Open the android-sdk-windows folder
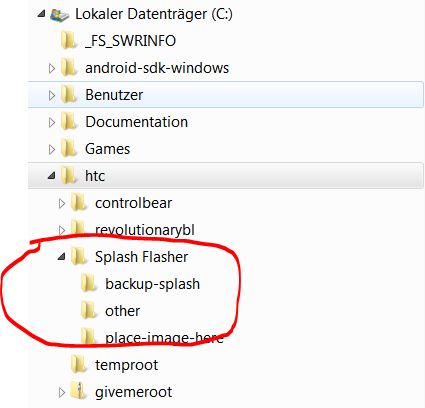Screen dimensions: 425x408 click(x=157, y=68)
